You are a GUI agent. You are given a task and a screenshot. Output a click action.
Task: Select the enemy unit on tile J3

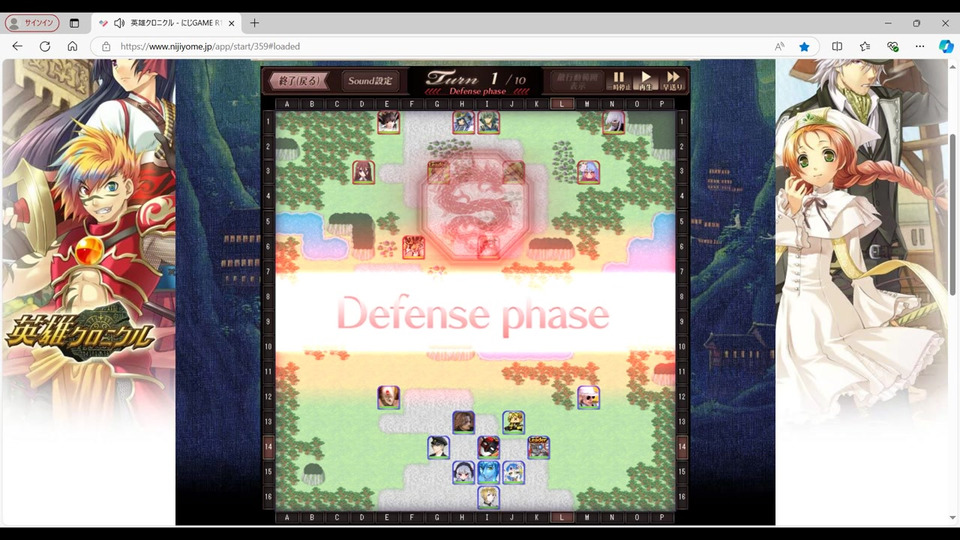click(x=513, y=172)
